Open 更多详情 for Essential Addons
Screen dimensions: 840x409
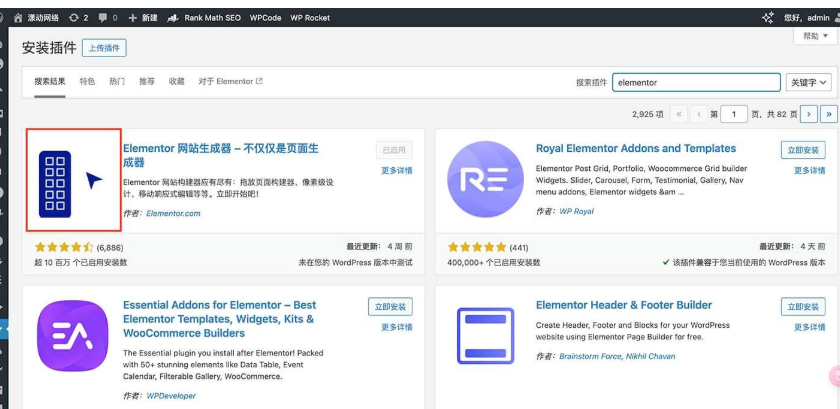(x=396, y=327)
